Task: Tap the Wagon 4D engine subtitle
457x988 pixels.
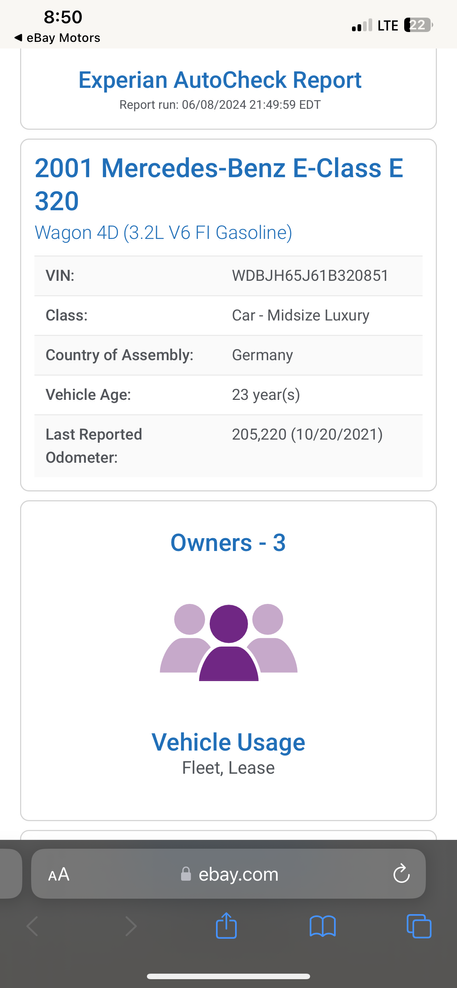Action: click(163, 233)
